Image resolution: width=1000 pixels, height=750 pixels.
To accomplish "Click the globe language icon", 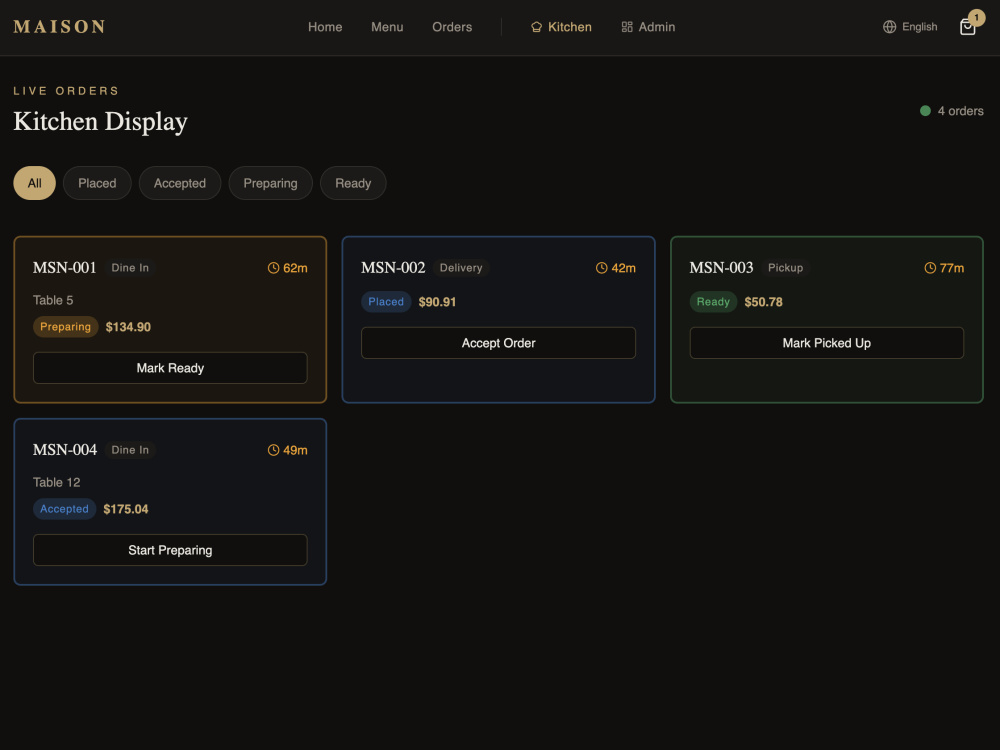I will point(889,27).
